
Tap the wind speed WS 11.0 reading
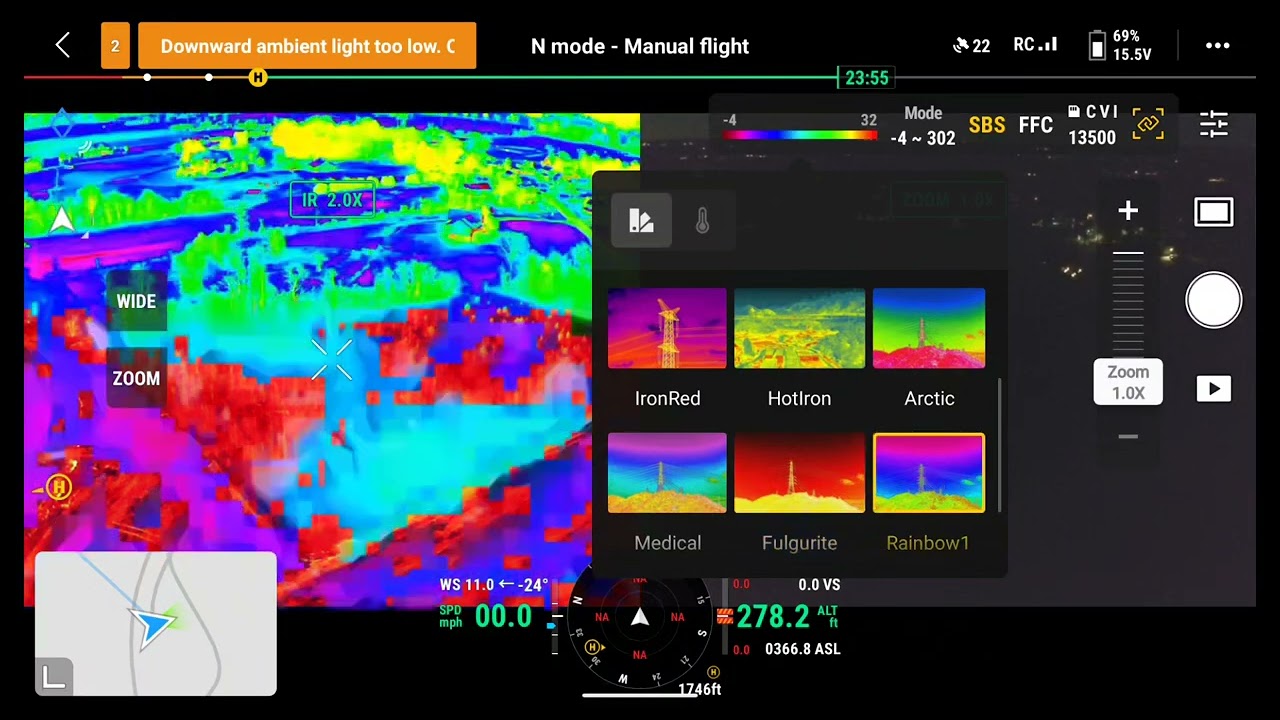(493, 585)
